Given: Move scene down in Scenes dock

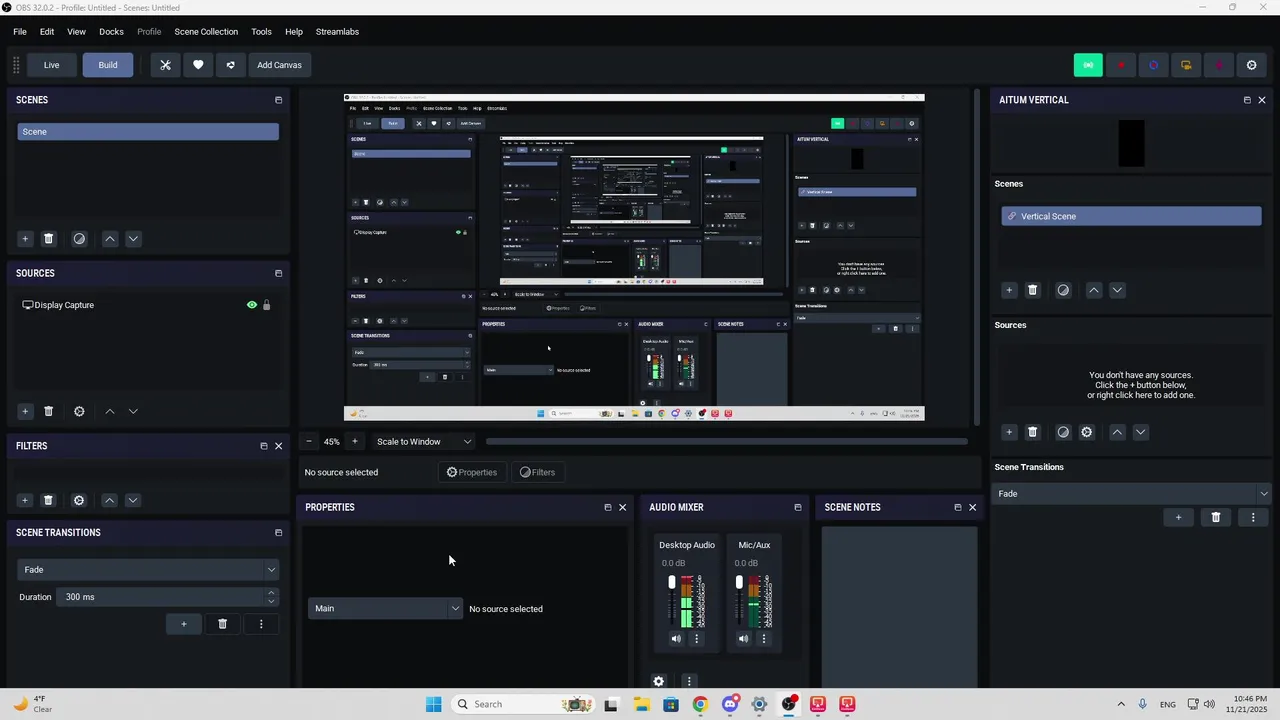Looking at the screenshot, I should (x=133, y=239).
